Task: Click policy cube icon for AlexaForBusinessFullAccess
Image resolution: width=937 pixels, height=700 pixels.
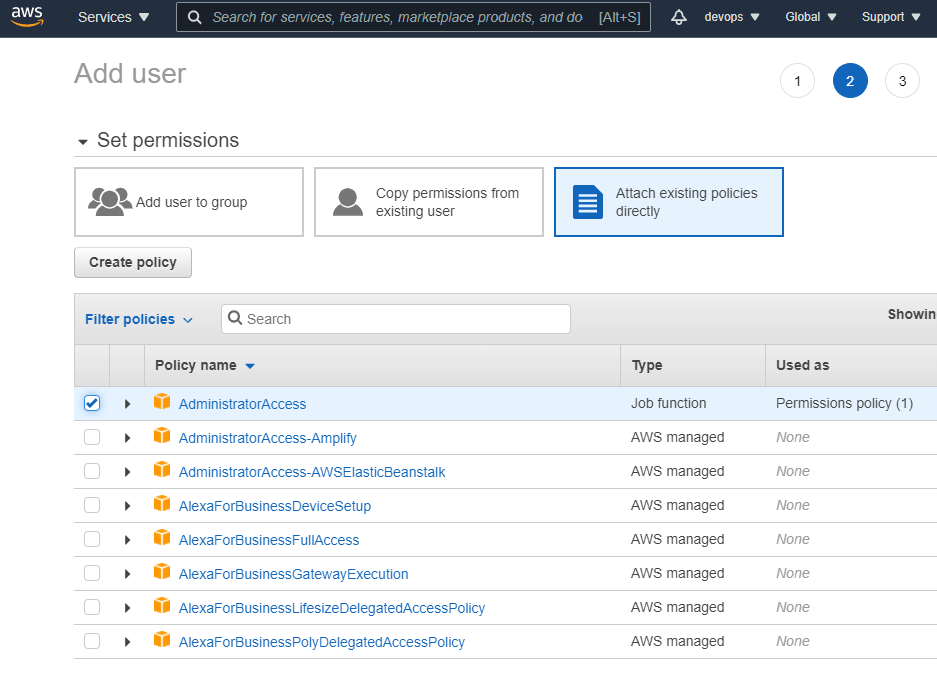Action: click(162, 538)
